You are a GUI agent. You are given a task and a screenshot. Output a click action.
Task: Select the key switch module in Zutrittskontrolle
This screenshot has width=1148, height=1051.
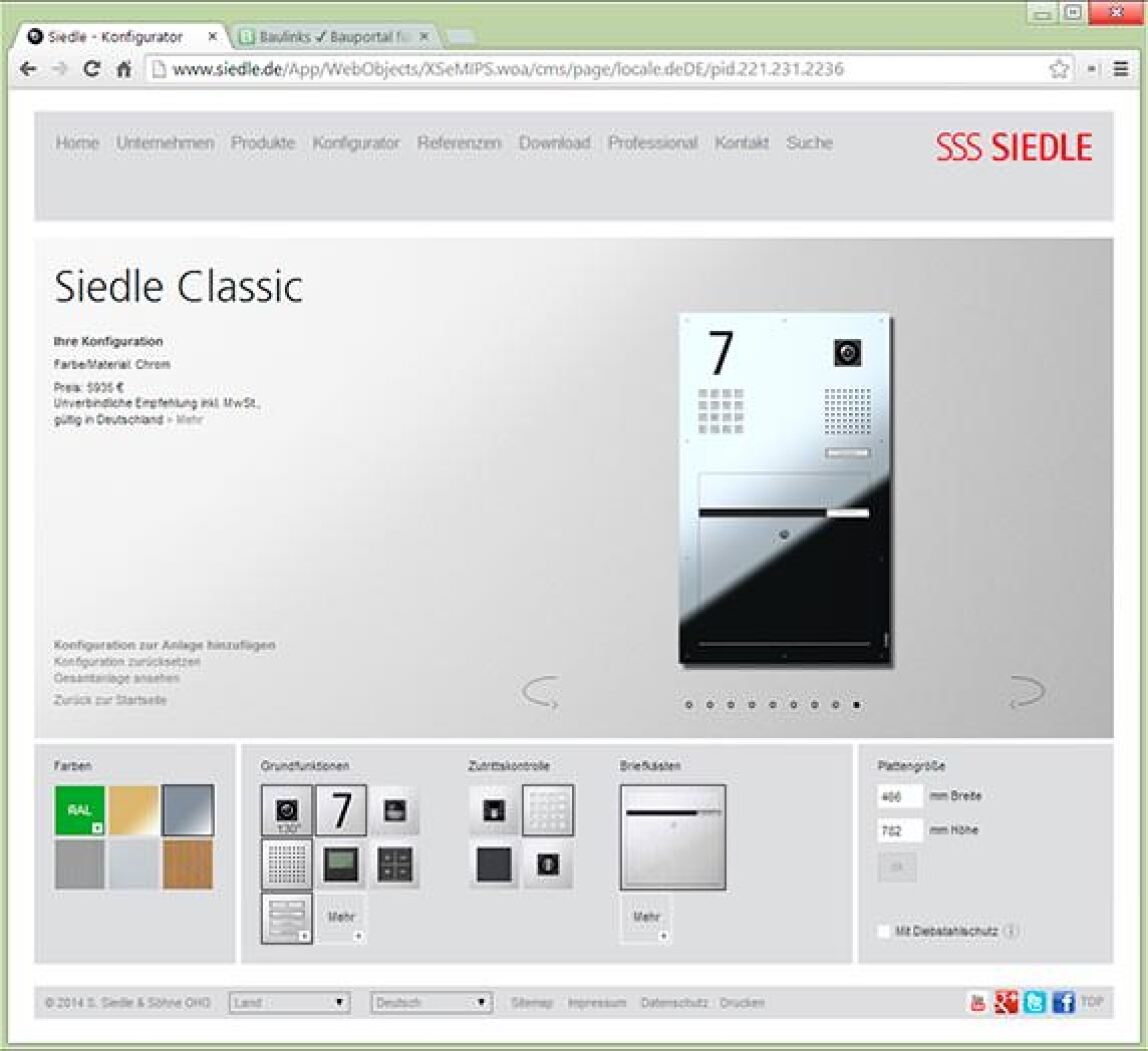coord(548,864)
